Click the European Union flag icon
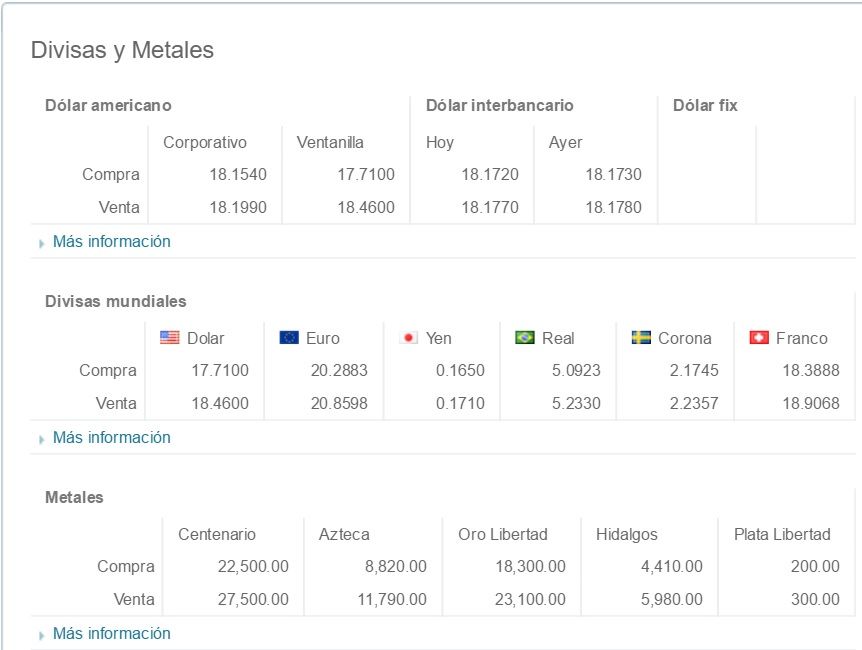Viewport: 862px width, 650px height. tap(289, 338)
